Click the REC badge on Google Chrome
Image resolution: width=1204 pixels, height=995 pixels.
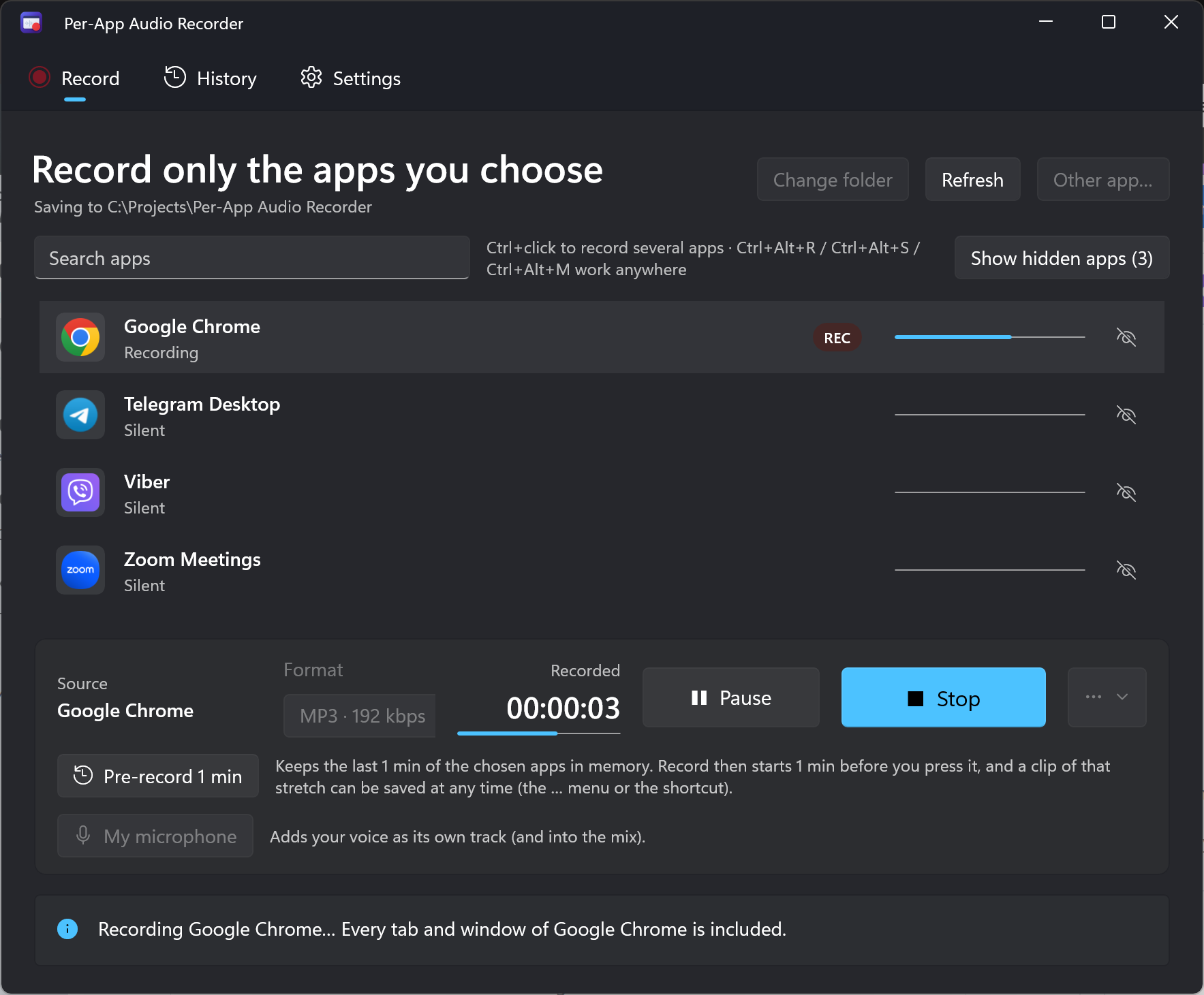click(837, 338)
